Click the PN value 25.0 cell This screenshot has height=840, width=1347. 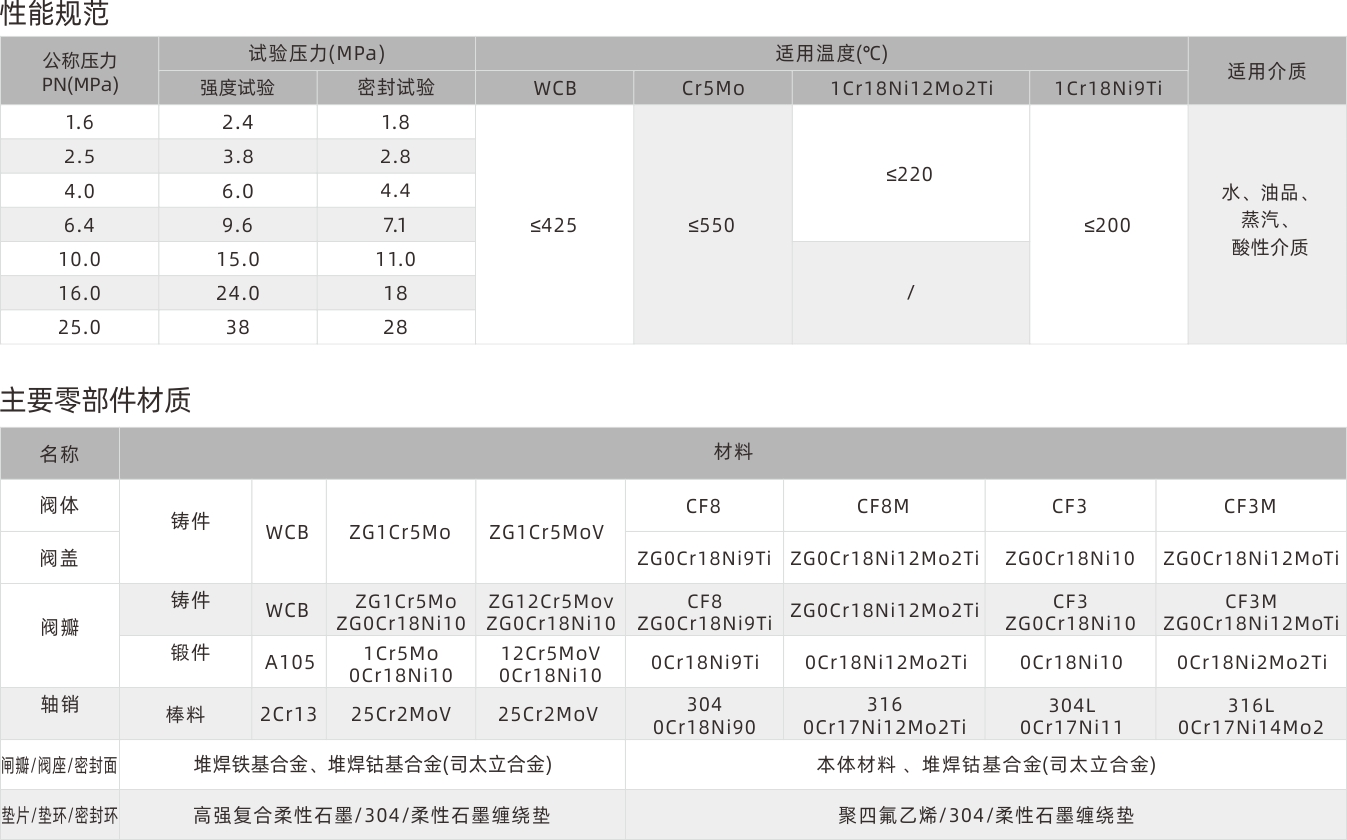tap(79, 327)
